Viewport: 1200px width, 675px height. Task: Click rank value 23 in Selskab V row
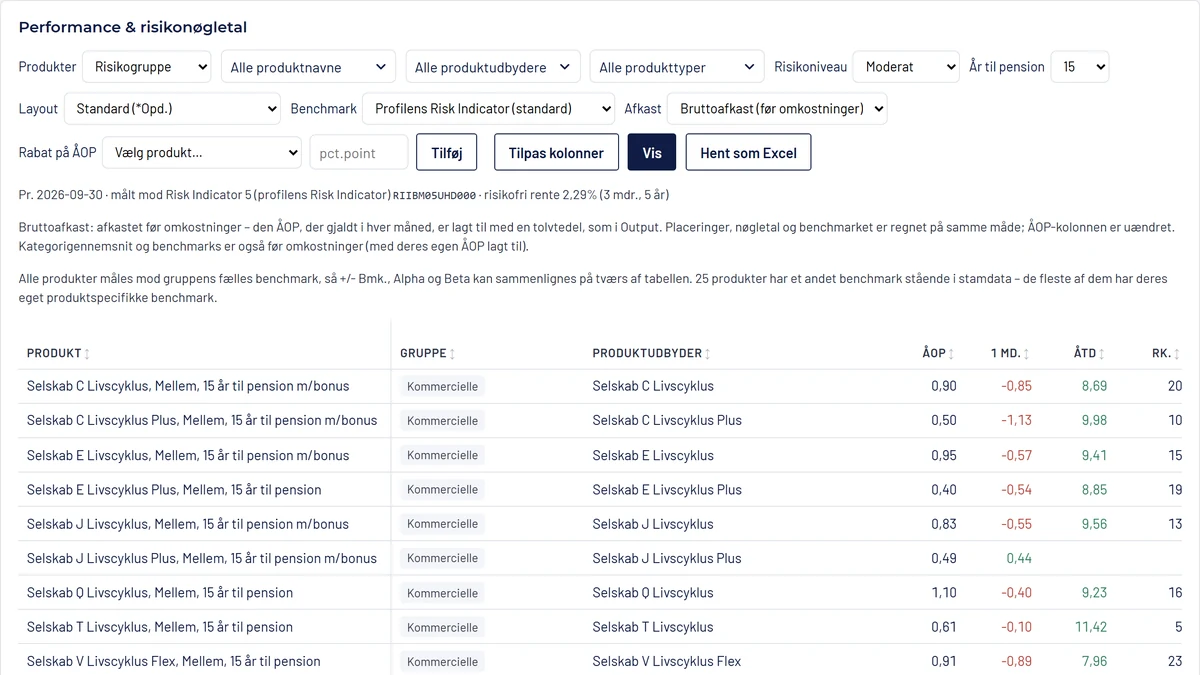[x=1175, y=661]
